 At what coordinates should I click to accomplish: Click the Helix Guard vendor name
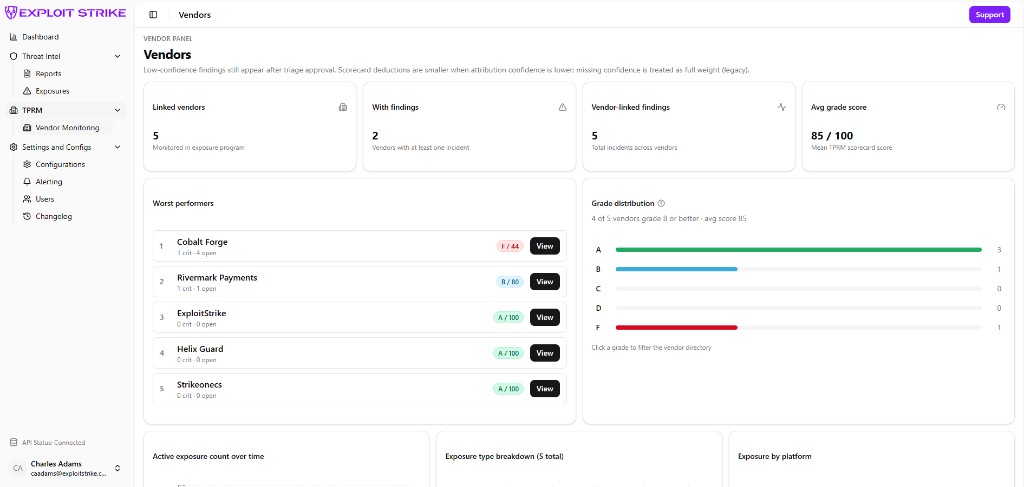[200, 349]
